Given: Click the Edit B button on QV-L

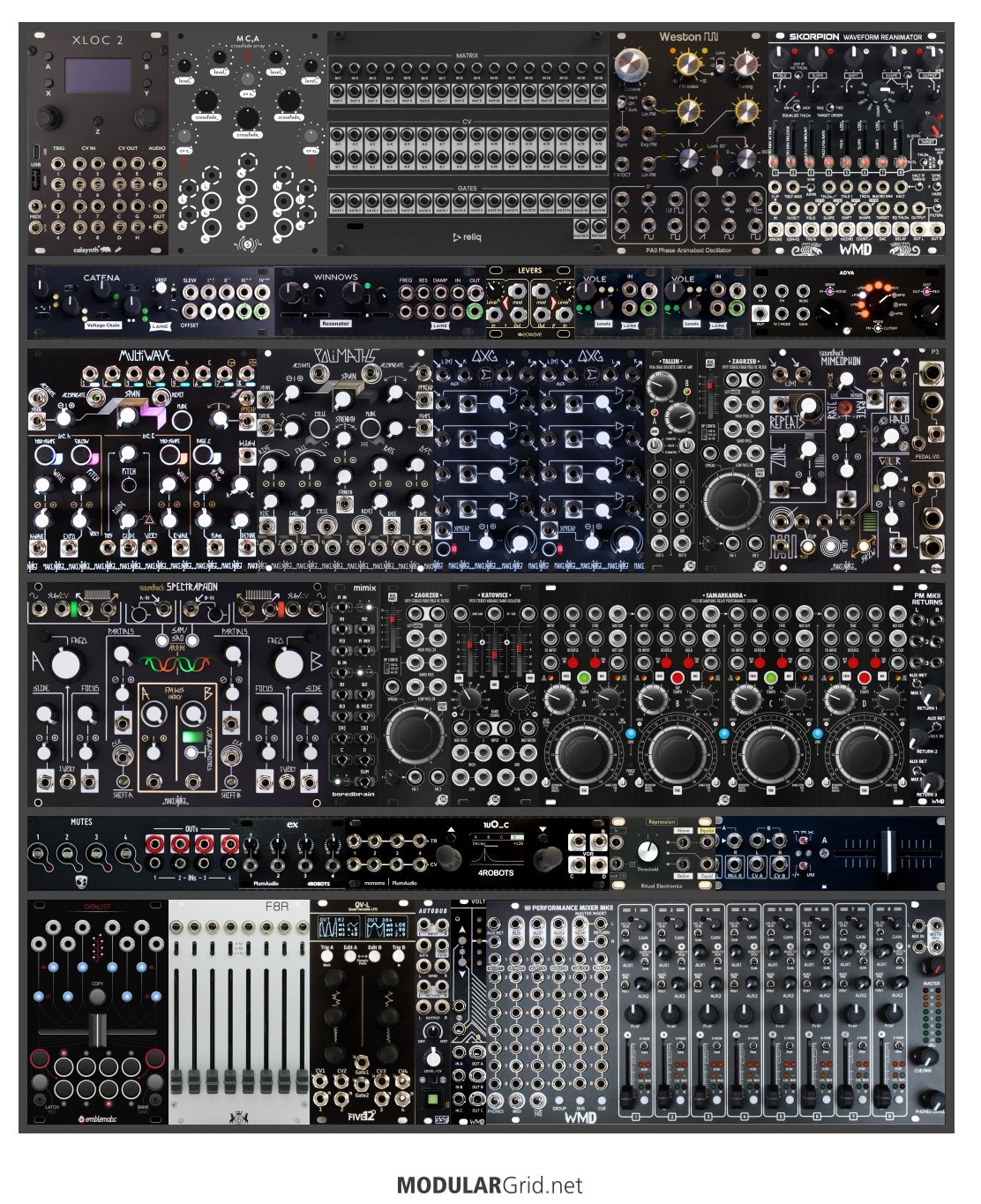Looking at the screenshot, I should click(377, 954).
